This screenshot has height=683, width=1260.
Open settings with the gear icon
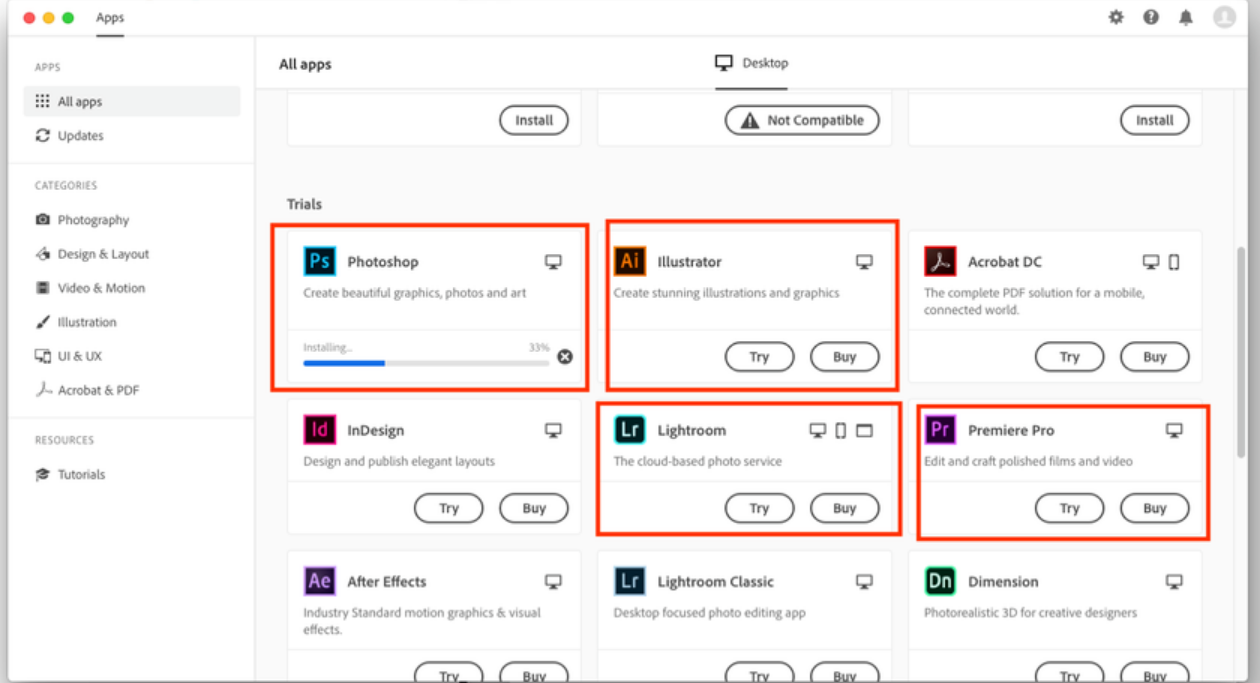point(1116,17)
